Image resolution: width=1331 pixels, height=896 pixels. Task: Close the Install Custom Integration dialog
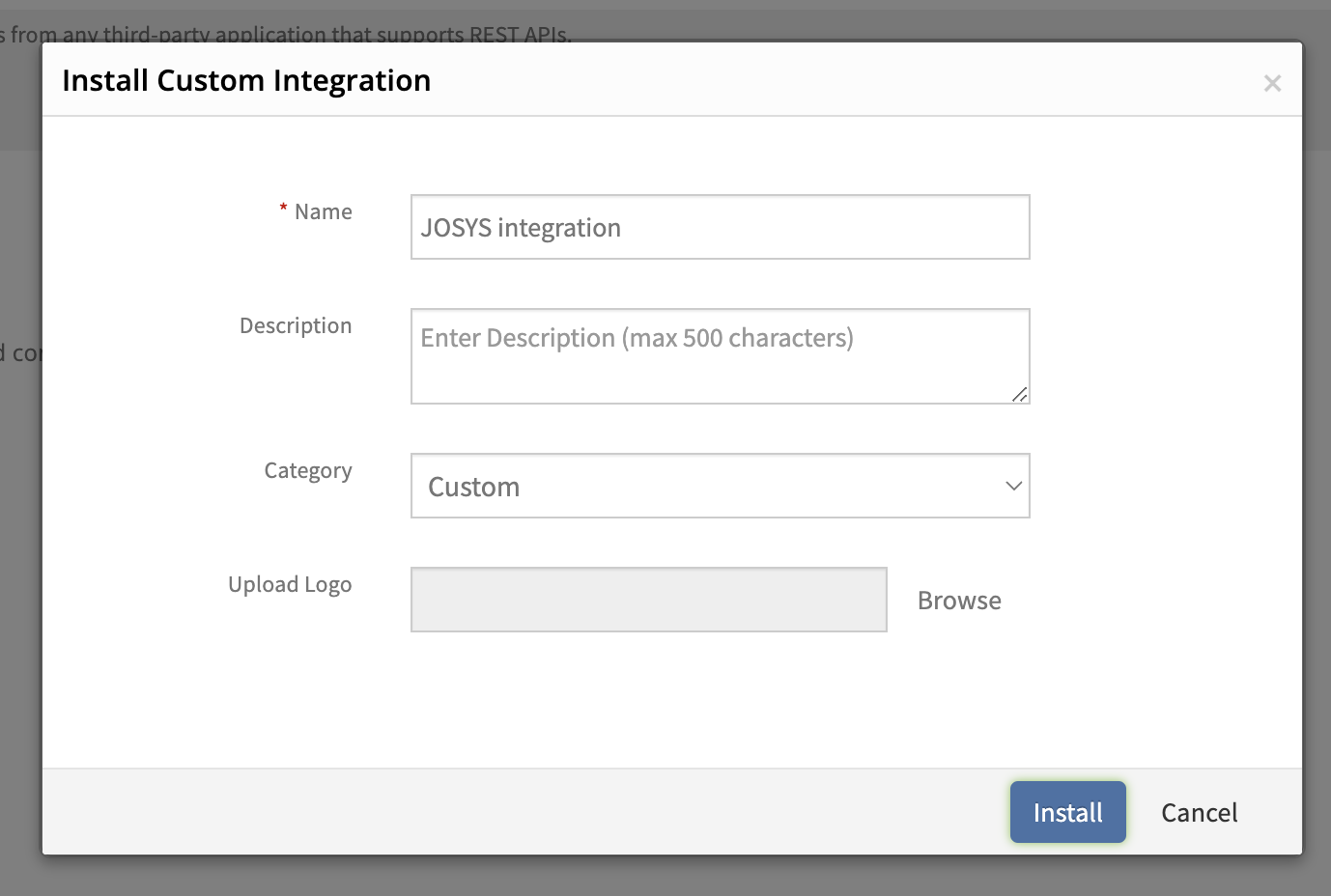[1272, 84]
